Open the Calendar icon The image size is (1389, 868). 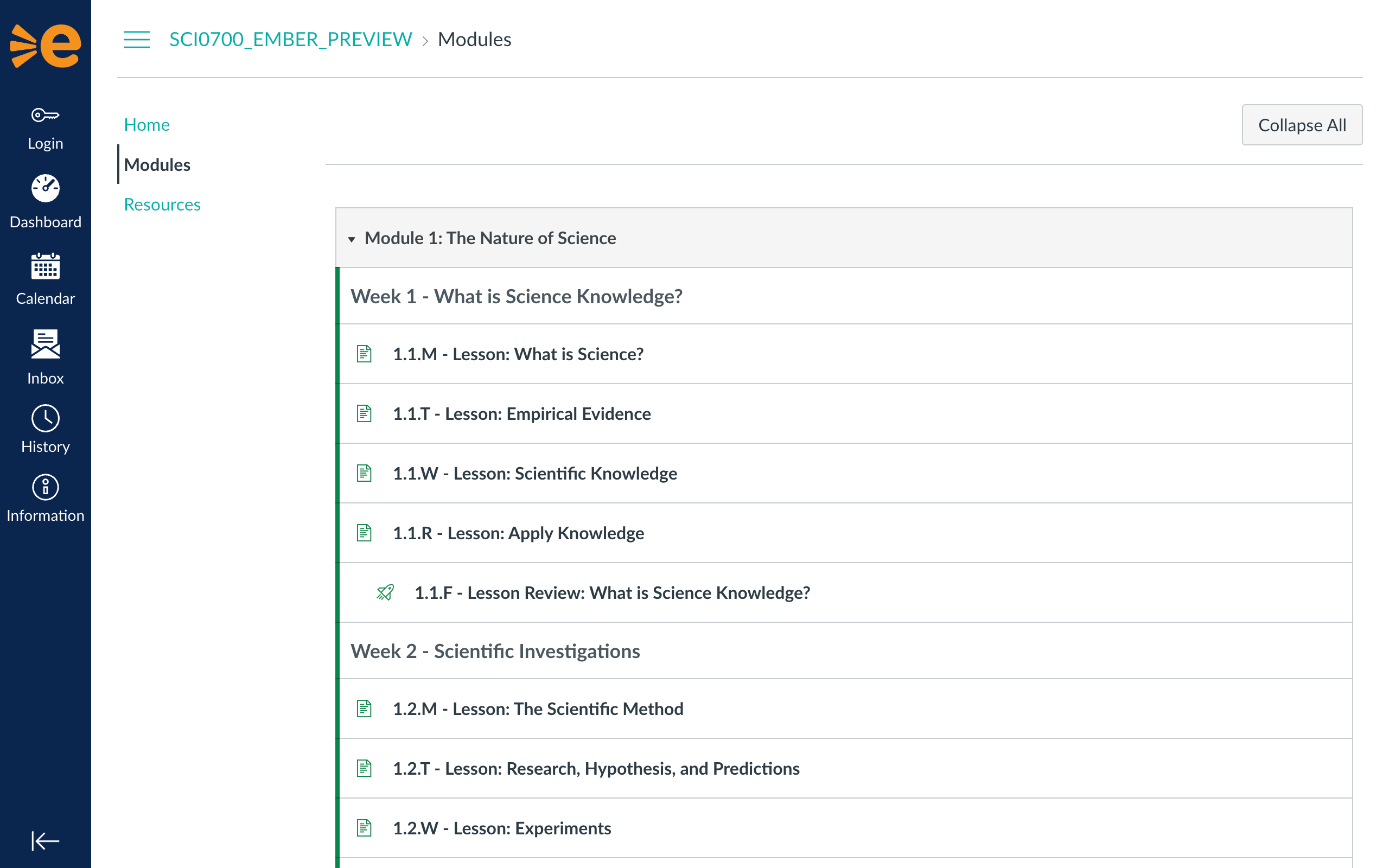(45, 266)
